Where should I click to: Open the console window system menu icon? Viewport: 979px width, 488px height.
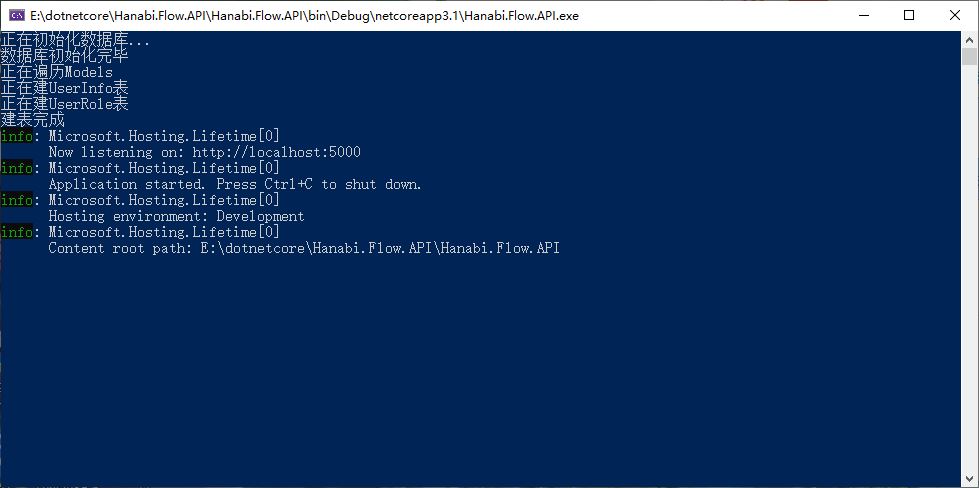[17, 16]
